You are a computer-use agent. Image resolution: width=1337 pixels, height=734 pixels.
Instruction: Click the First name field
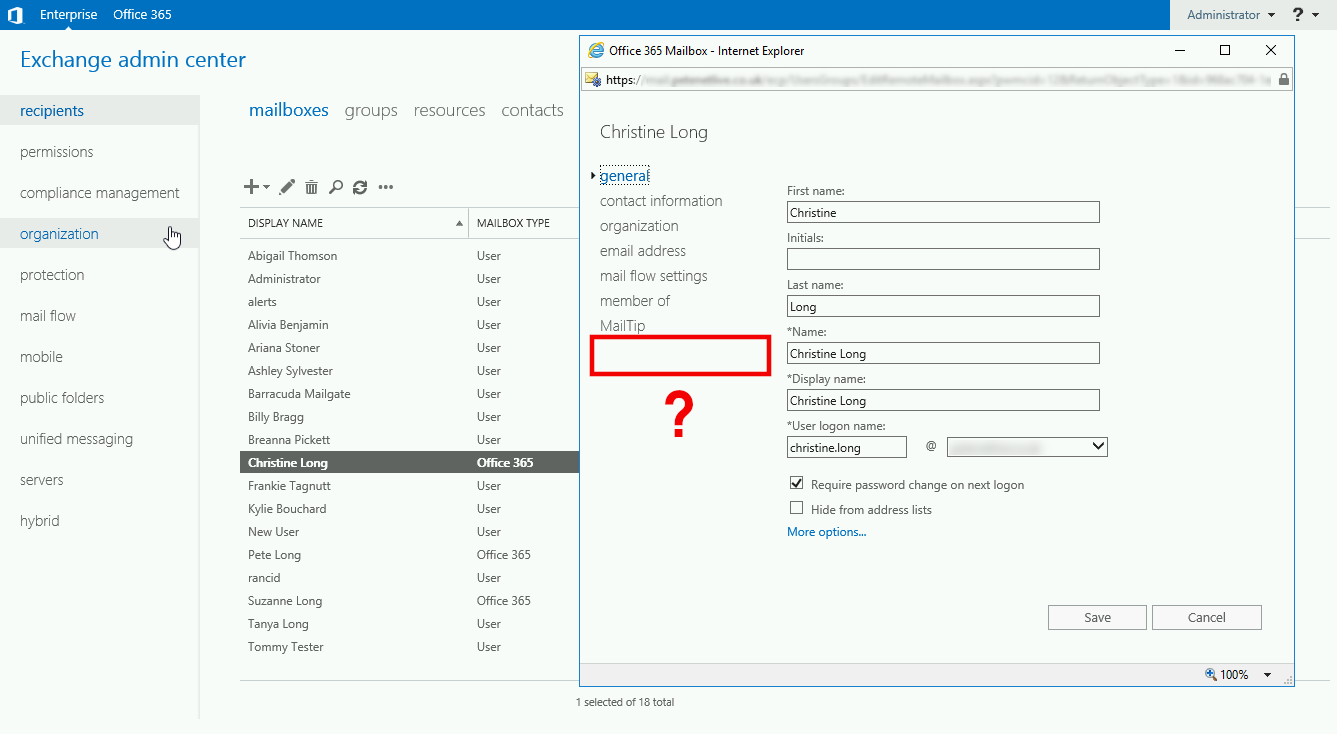pos(943,212)
